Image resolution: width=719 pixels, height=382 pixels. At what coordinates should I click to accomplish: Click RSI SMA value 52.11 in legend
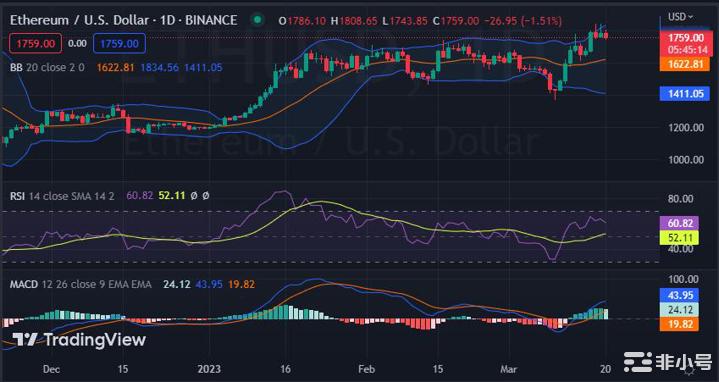point(172,196)
